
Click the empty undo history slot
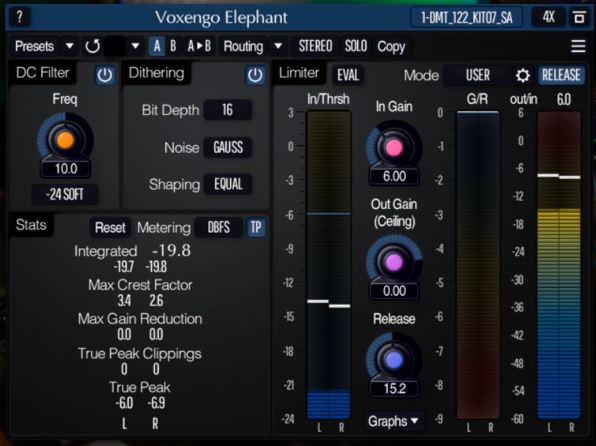(115, 46)
